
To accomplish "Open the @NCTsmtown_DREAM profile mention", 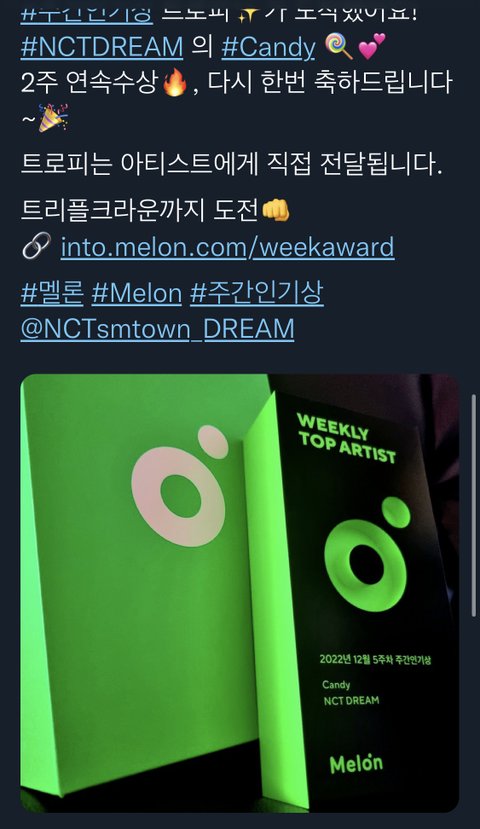I will point(157,329).
